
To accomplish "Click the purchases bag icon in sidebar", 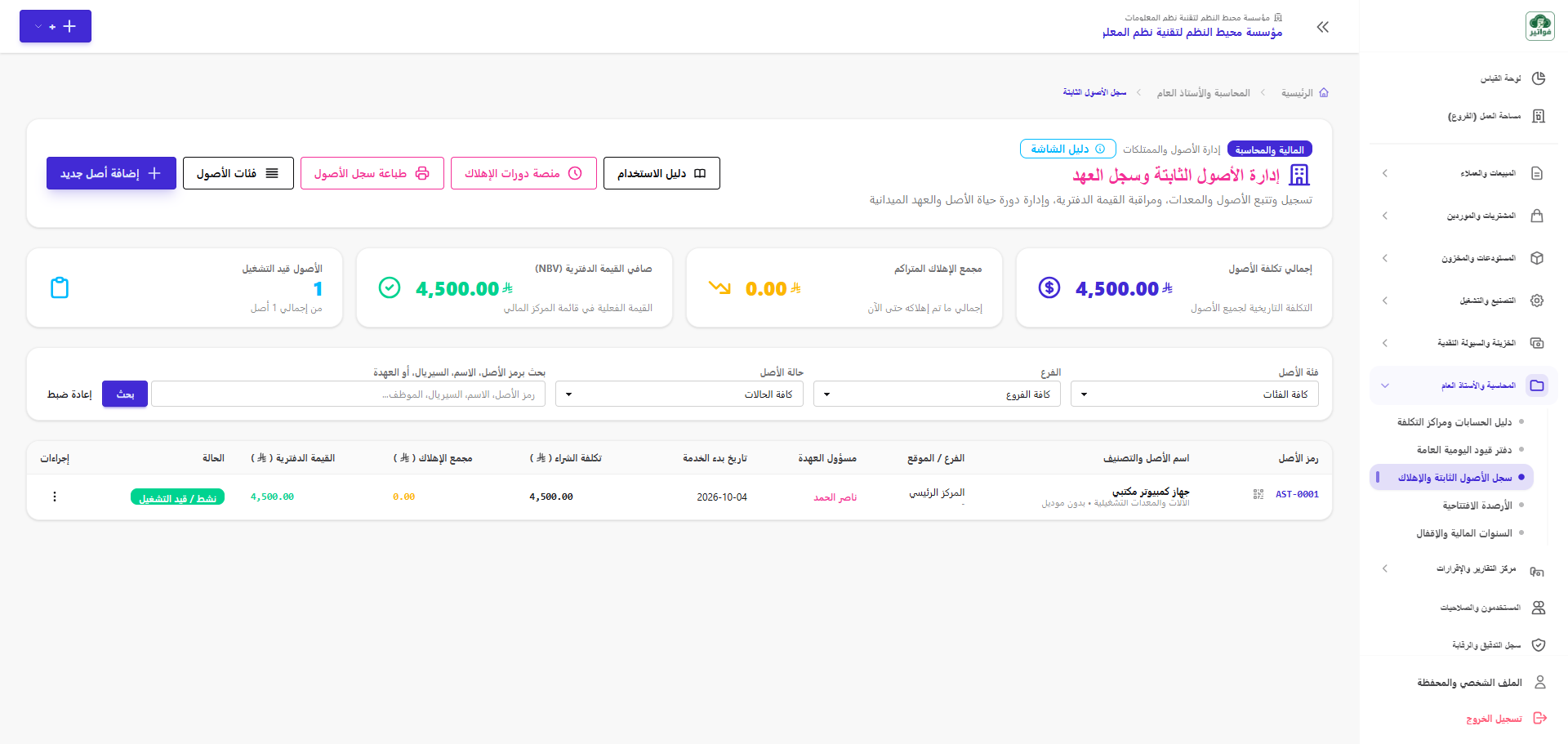I will pos(1537,216).
